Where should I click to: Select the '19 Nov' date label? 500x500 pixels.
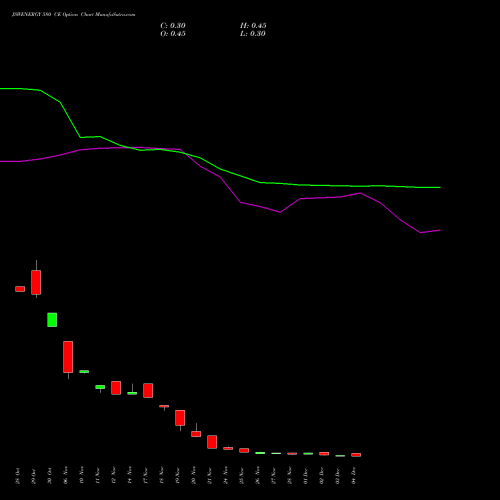coord(178,476)
